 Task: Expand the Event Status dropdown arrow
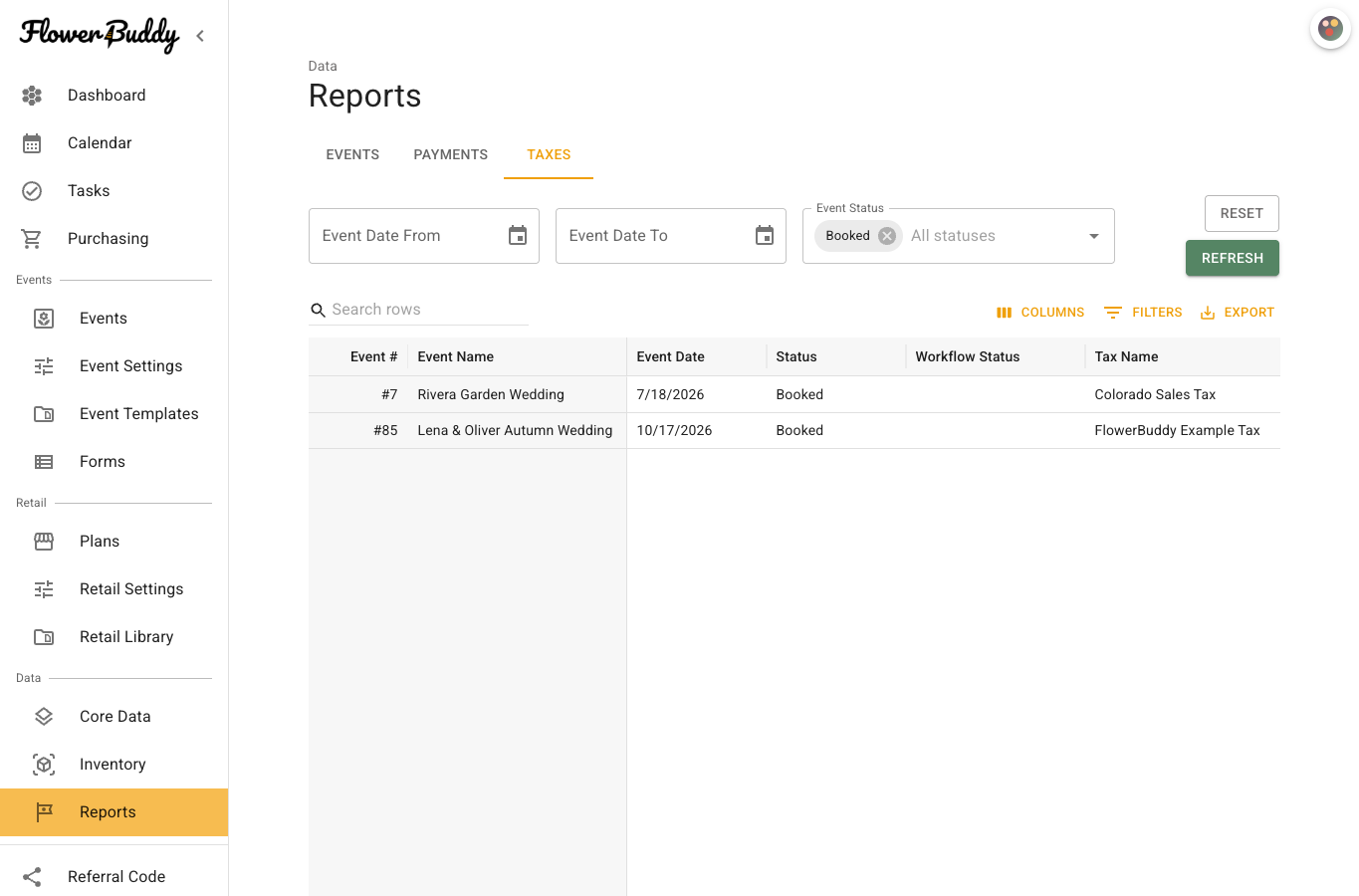coord(1094,236)
